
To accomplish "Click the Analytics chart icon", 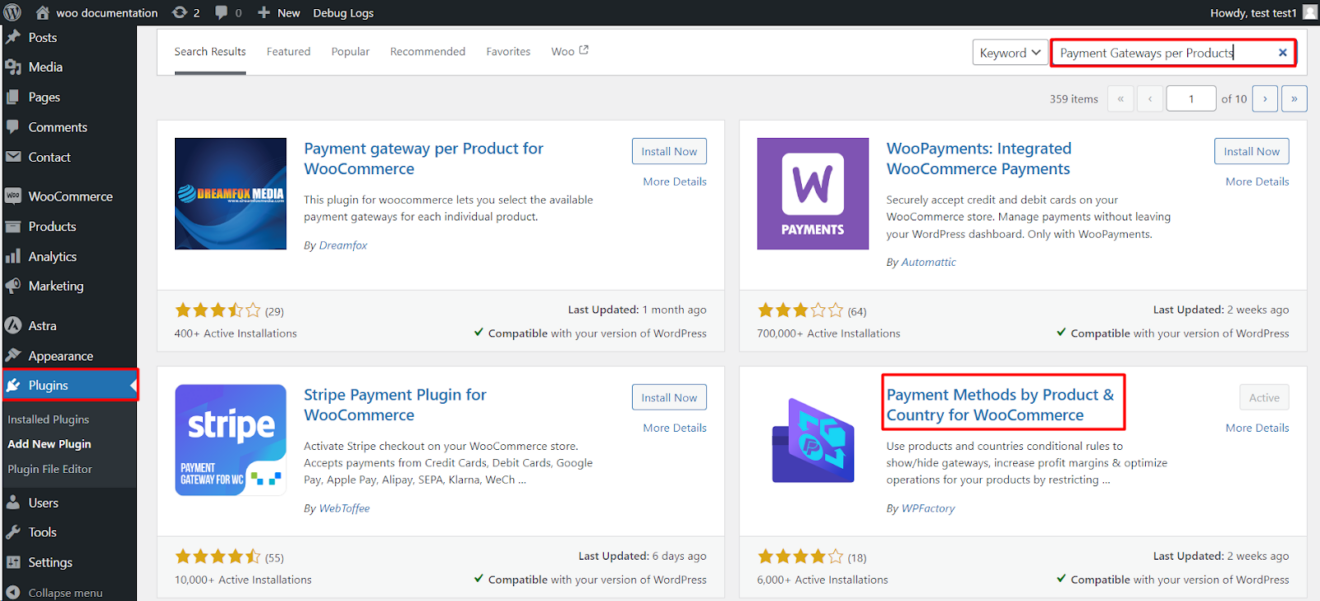I will 16,256.
